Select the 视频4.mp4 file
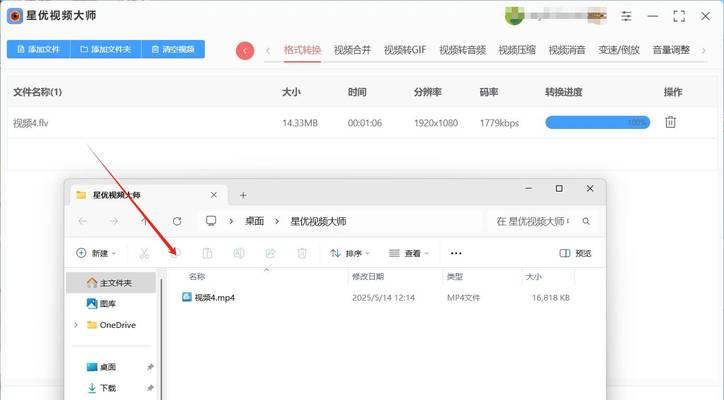The height and width of the screenshot is (400, 724). (208, 297)
